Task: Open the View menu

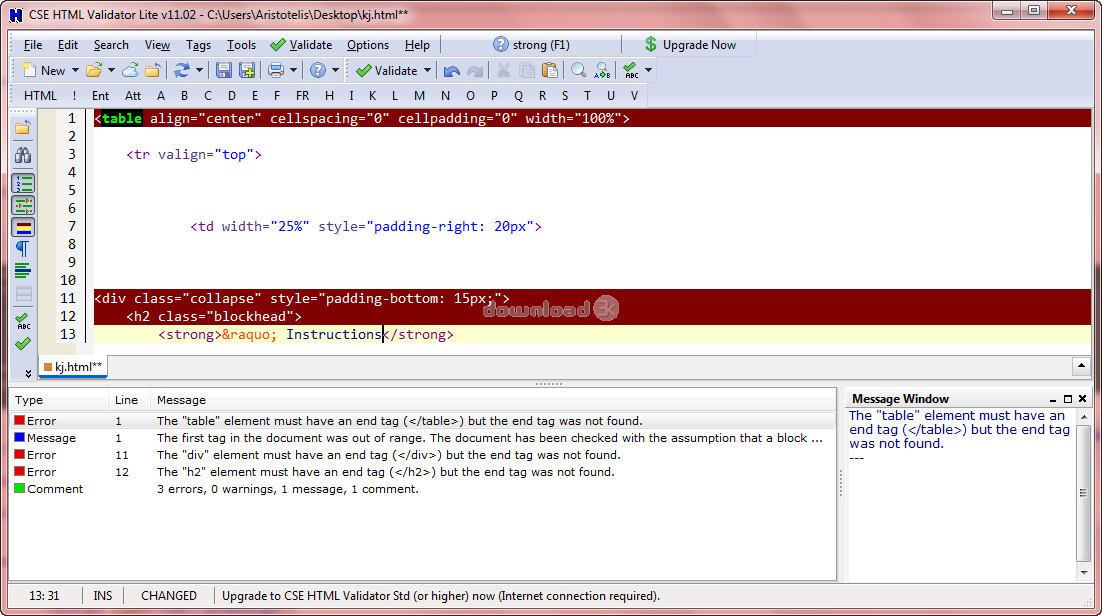Action: 157,45
